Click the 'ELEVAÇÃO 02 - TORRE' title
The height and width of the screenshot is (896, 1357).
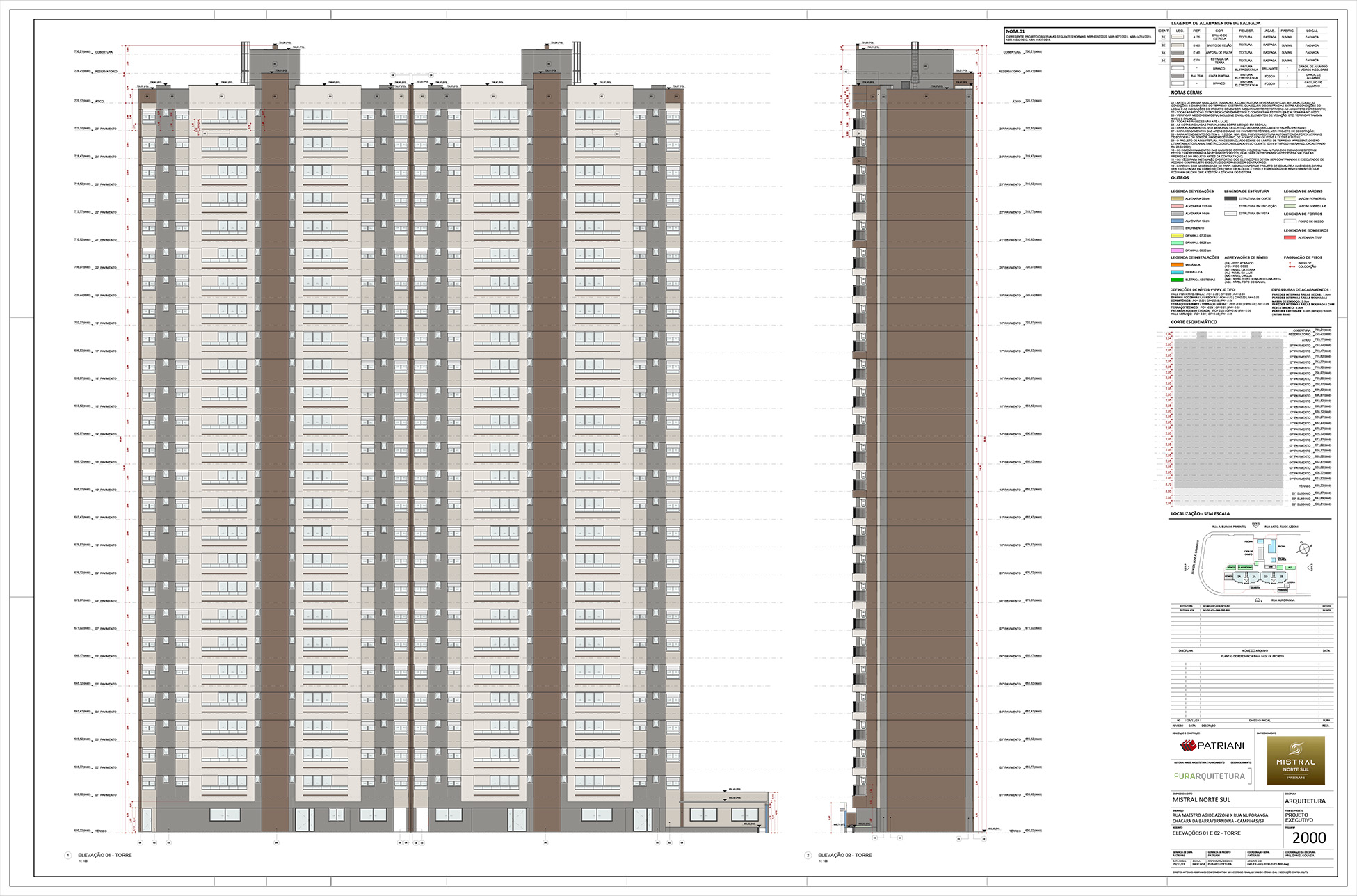tap(844, 855)
